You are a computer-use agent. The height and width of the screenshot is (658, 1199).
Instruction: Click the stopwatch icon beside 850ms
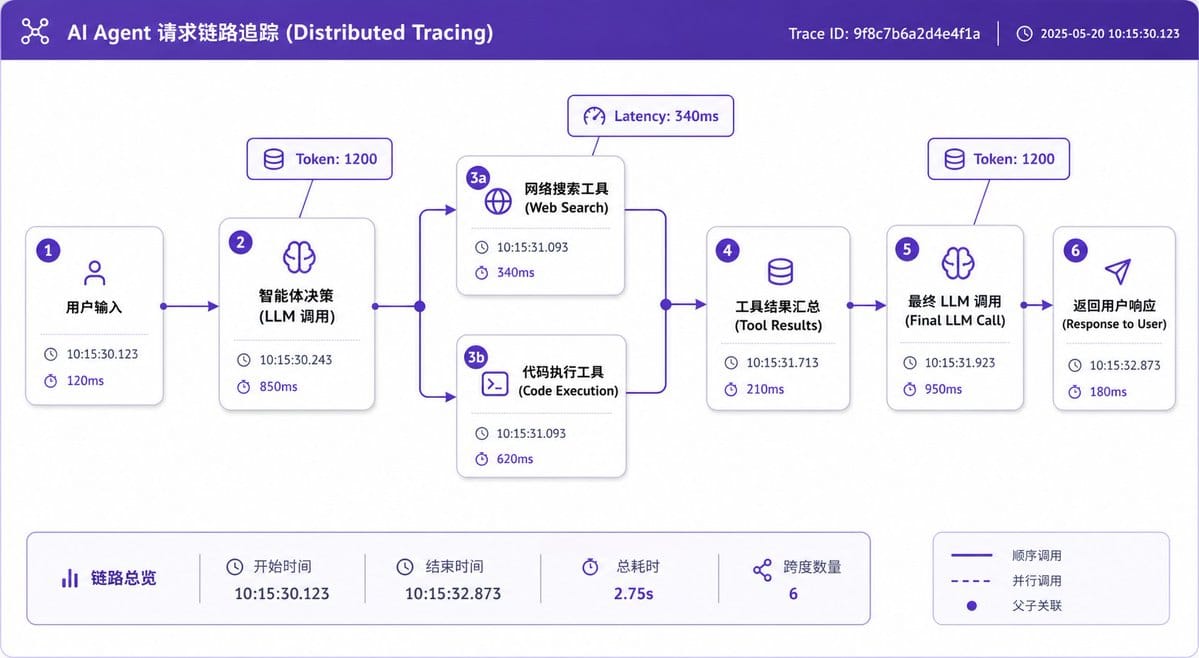pos(243,387)
